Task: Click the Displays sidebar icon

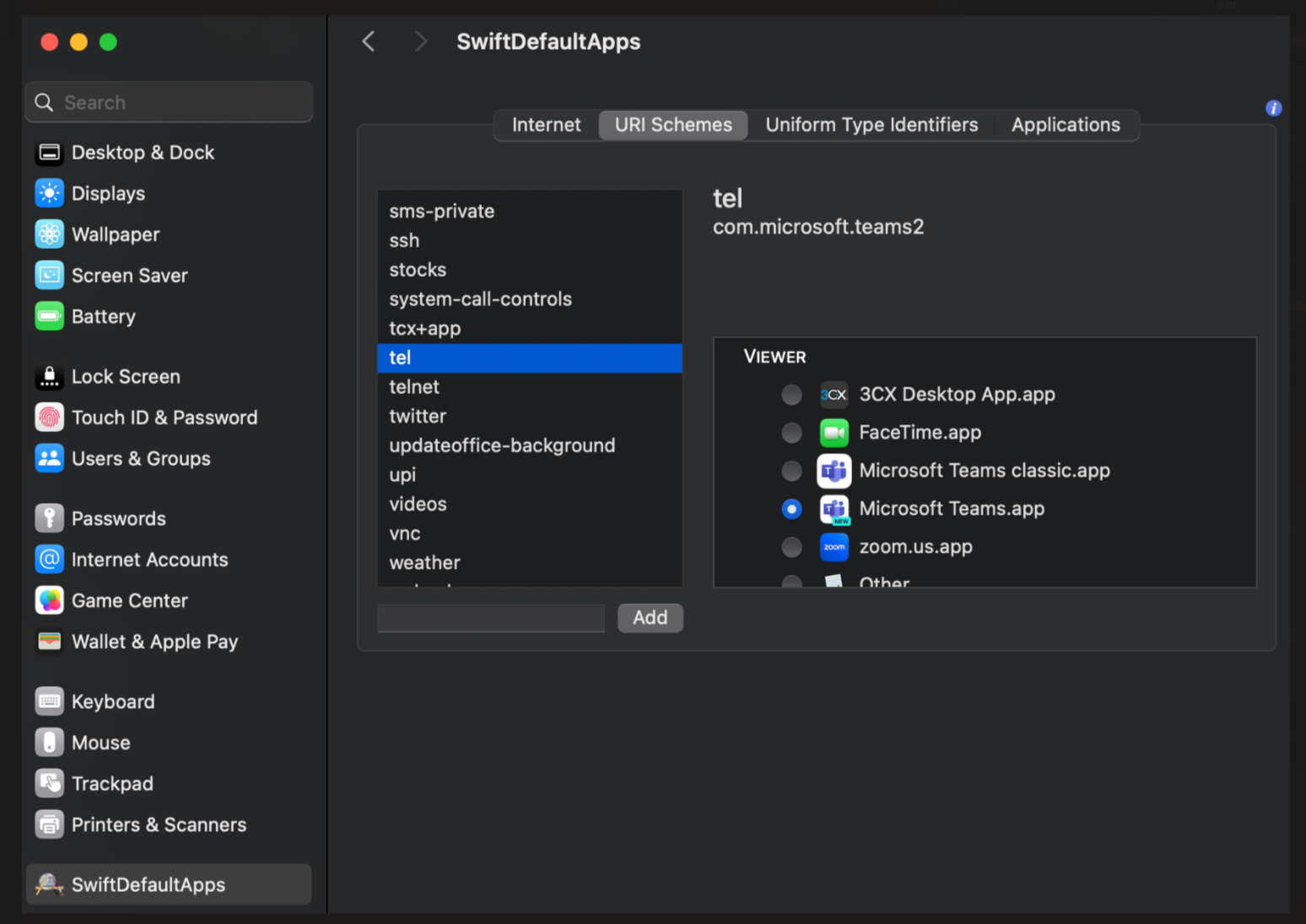Action: (50, 193)
